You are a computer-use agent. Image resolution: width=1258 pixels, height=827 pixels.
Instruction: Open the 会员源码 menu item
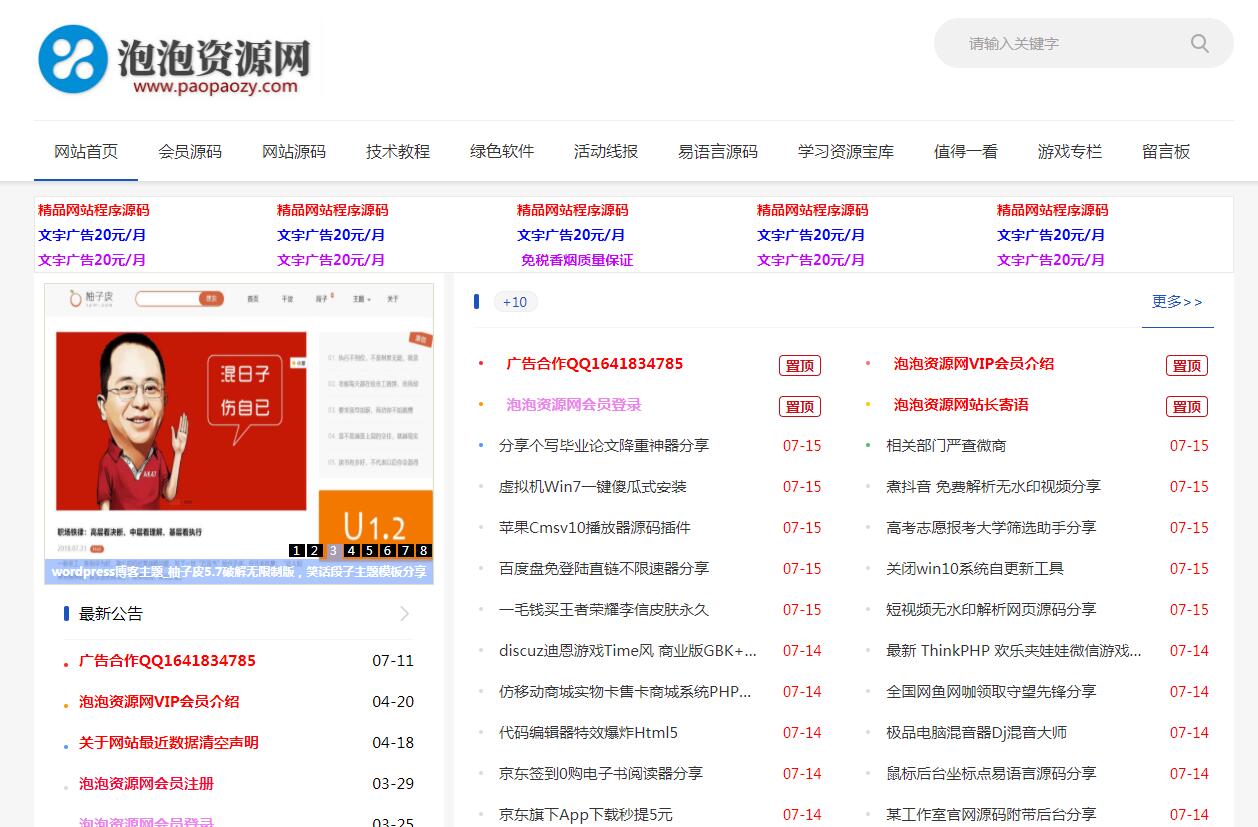click(x=190, y=152)
